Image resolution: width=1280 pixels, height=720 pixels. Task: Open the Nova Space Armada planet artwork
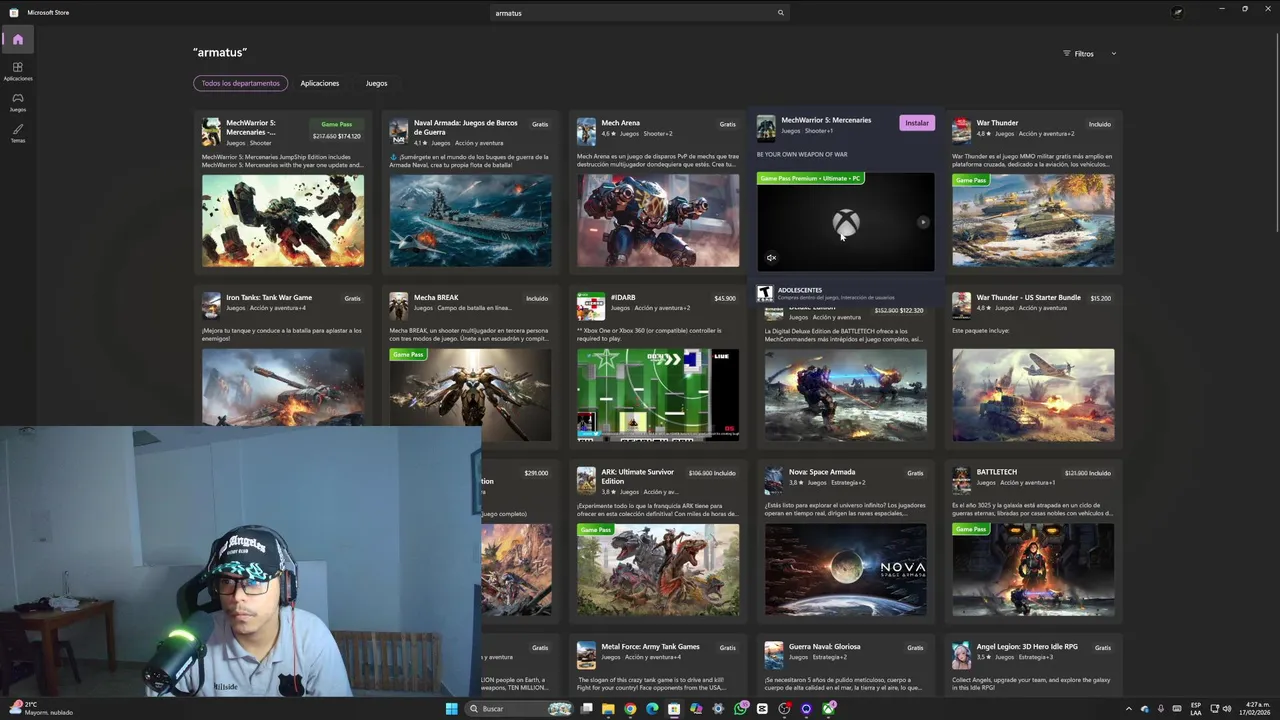click(846, 570)
